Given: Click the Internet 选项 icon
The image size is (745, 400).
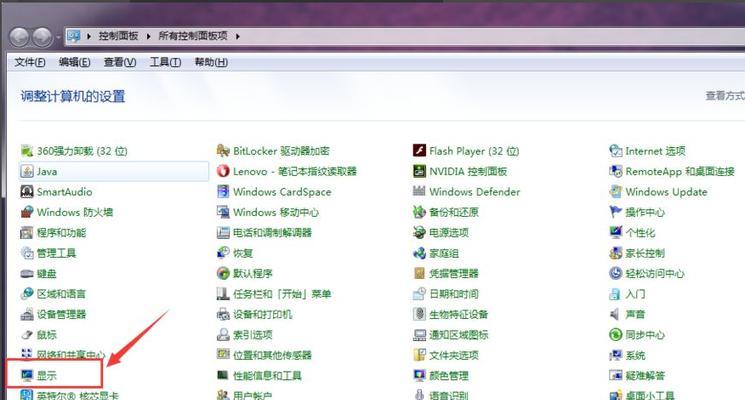Looking at the screenshot, I should click(616, 151).
